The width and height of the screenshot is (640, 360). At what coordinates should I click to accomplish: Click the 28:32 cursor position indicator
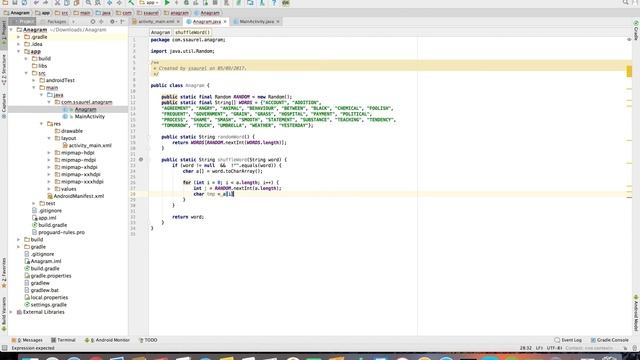[526, 348]
